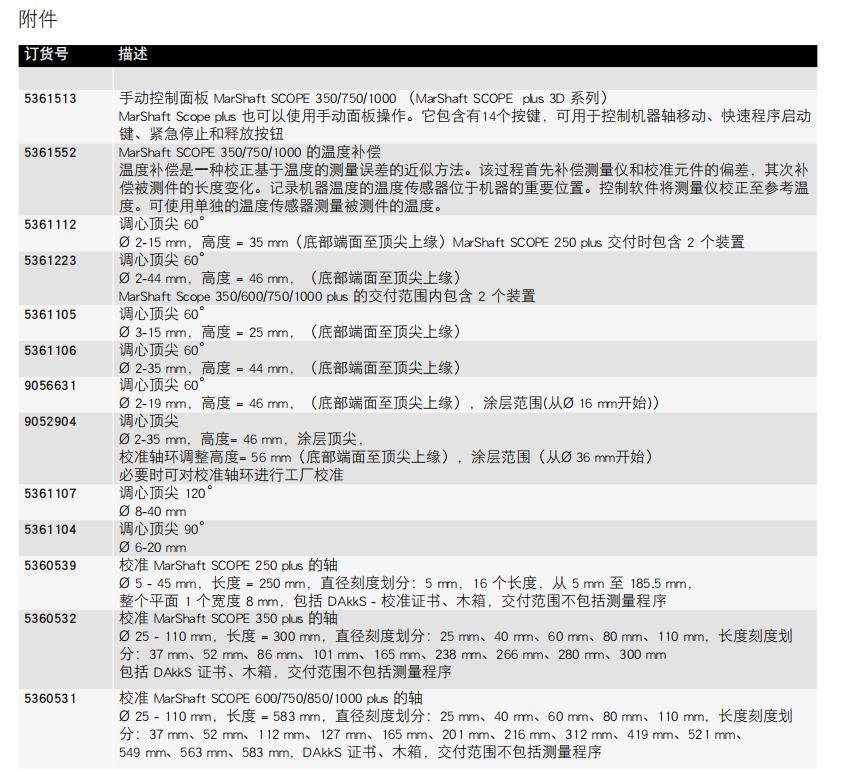848x769 pixels.
Task: Click the line starting "分: 37 mm、52 mm、112 mm"
Action: [x=432, y=734]
